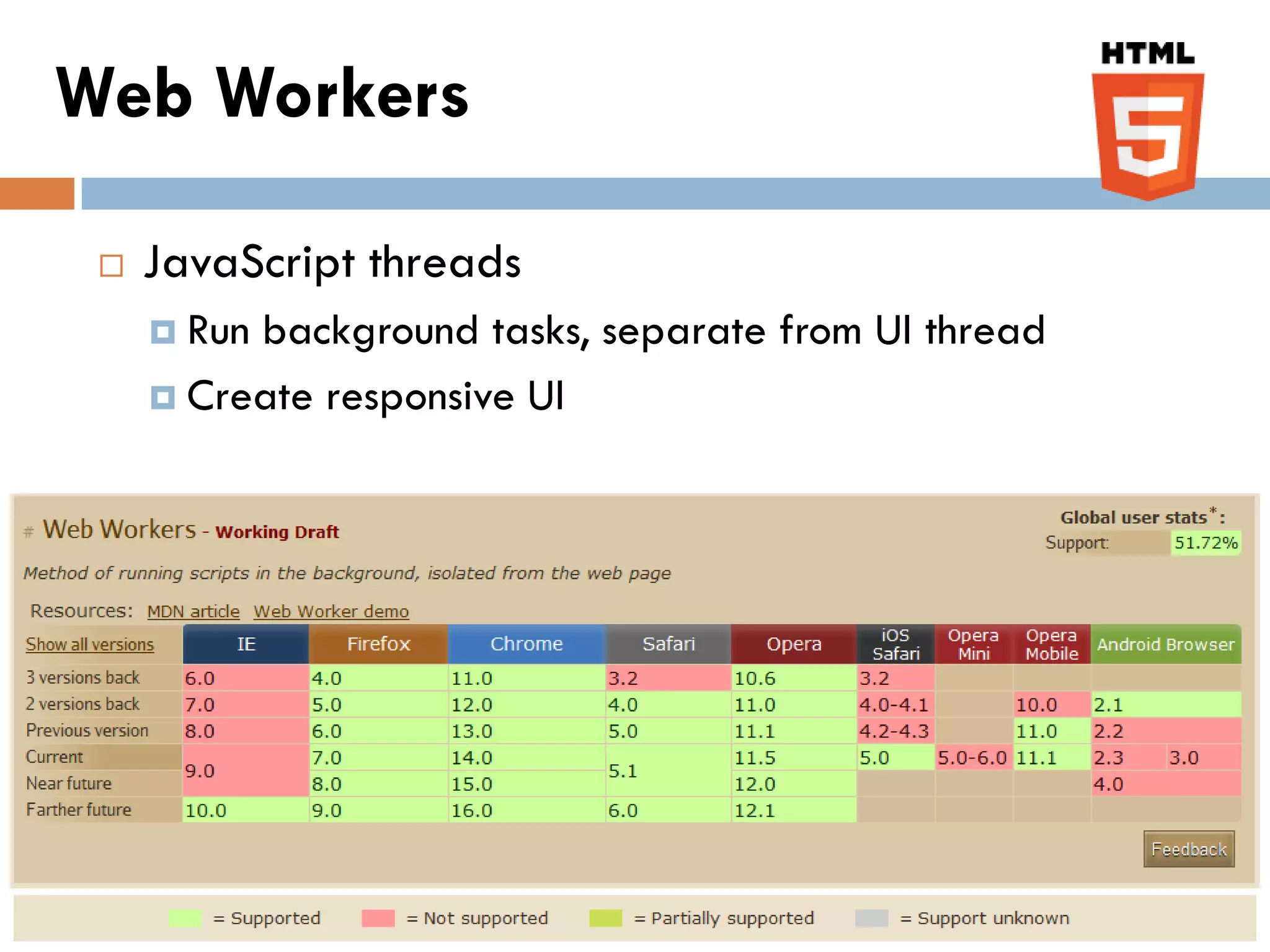Click the gray Support unknown legend swatch
The image size is (1270, 952).
pos(871,918)
